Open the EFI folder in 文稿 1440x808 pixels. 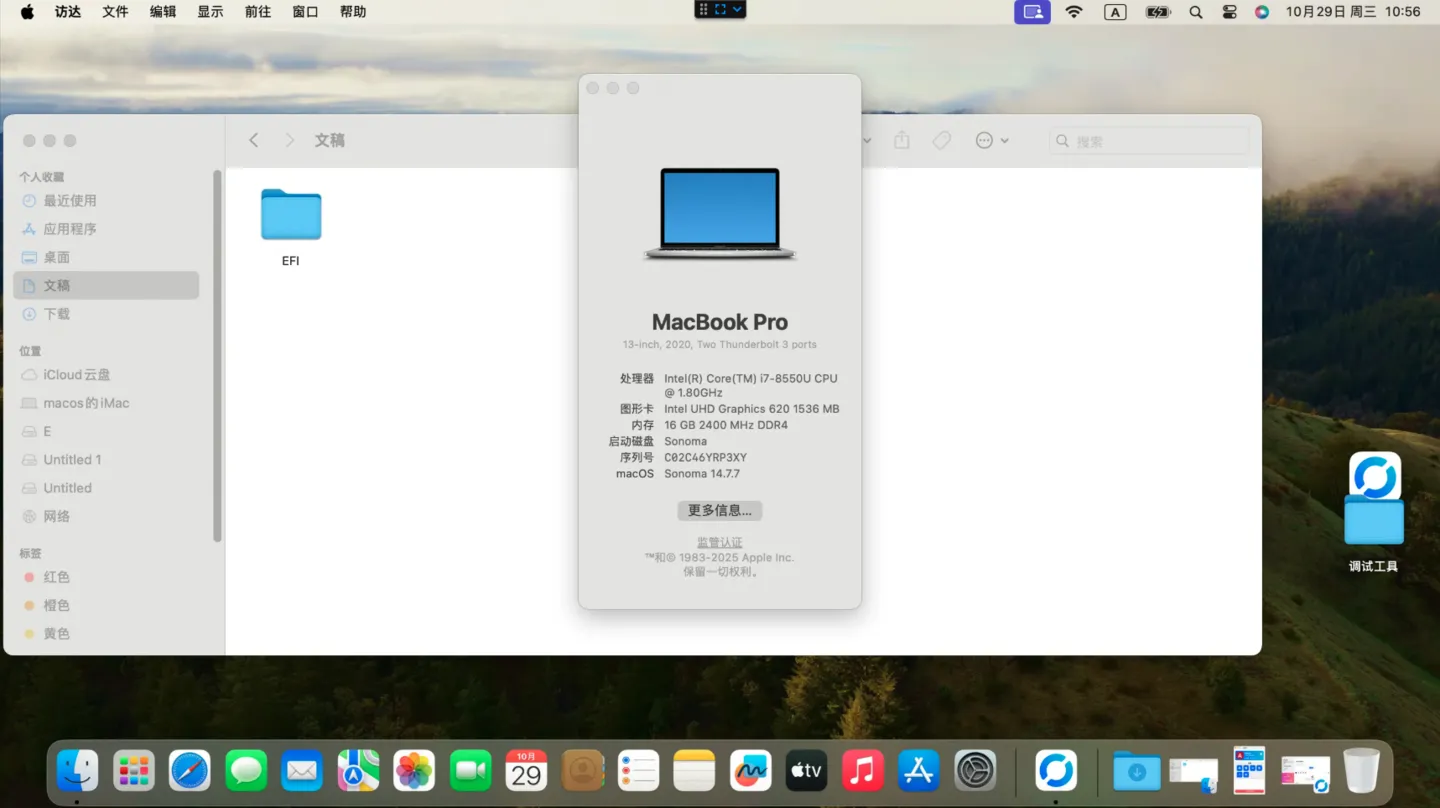[290, 214]
